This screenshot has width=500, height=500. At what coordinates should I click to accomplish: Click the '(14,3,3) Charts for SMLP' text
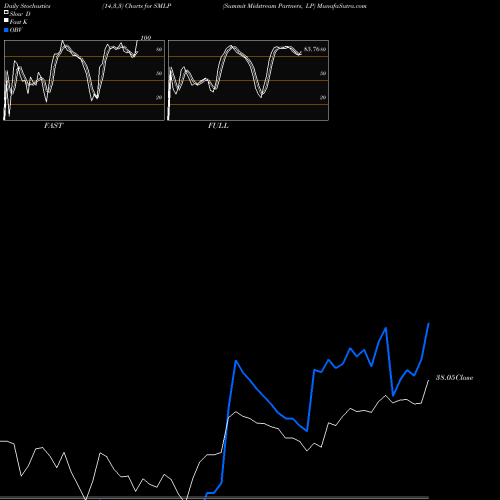(137, 6)
